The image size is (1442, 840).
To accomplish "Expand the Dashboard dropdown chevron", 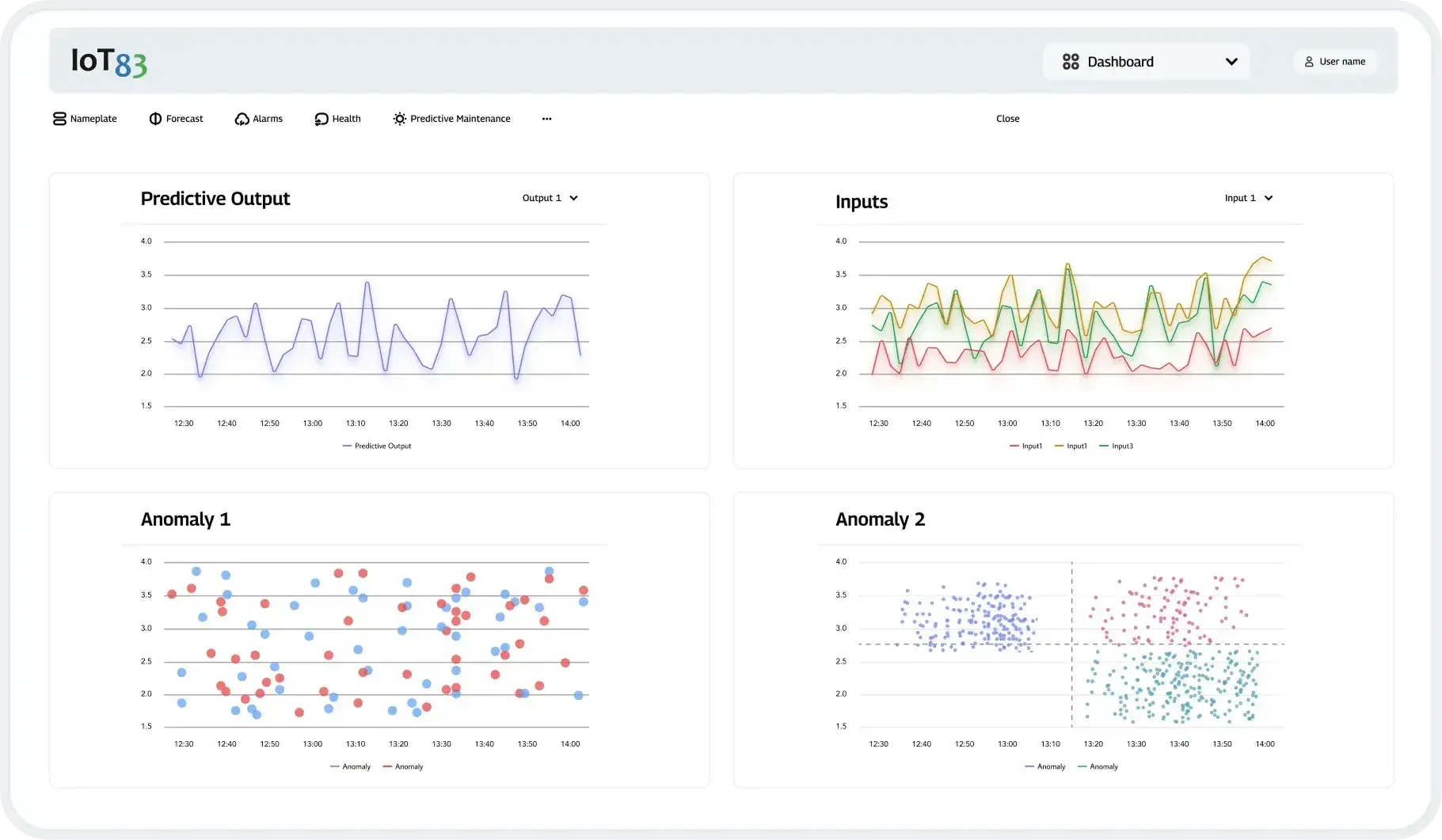I will point(1231,62).
